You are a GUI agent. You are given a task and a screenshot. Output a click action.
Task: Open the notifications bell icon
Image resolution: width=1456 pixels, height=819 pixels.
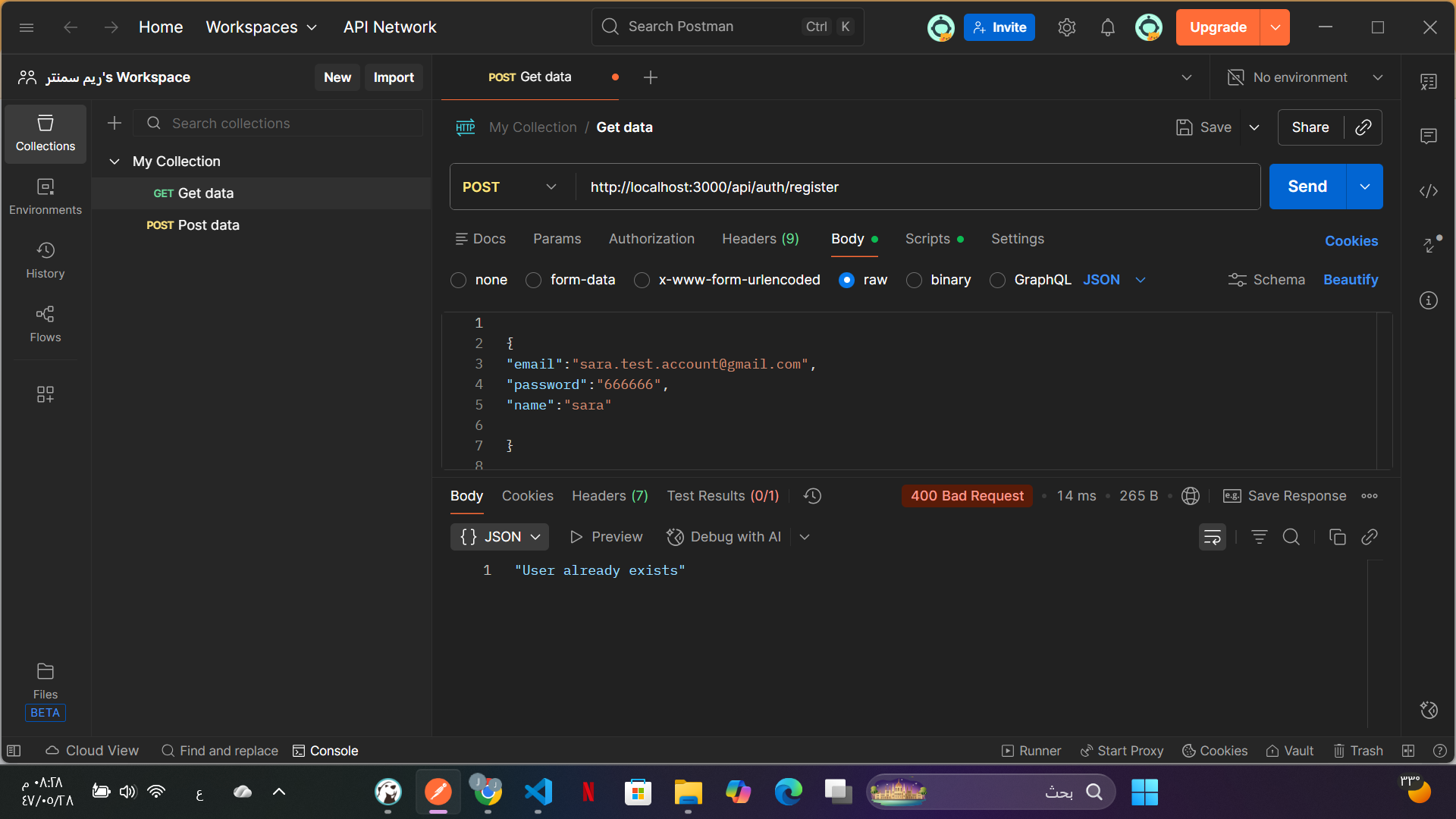coord(1107,27)
